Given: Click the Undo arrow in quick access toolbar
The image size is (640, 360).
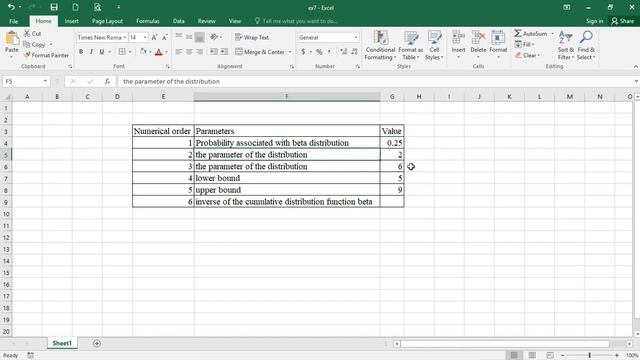Looking at the screenshot, I should click(x=11, y=7).
